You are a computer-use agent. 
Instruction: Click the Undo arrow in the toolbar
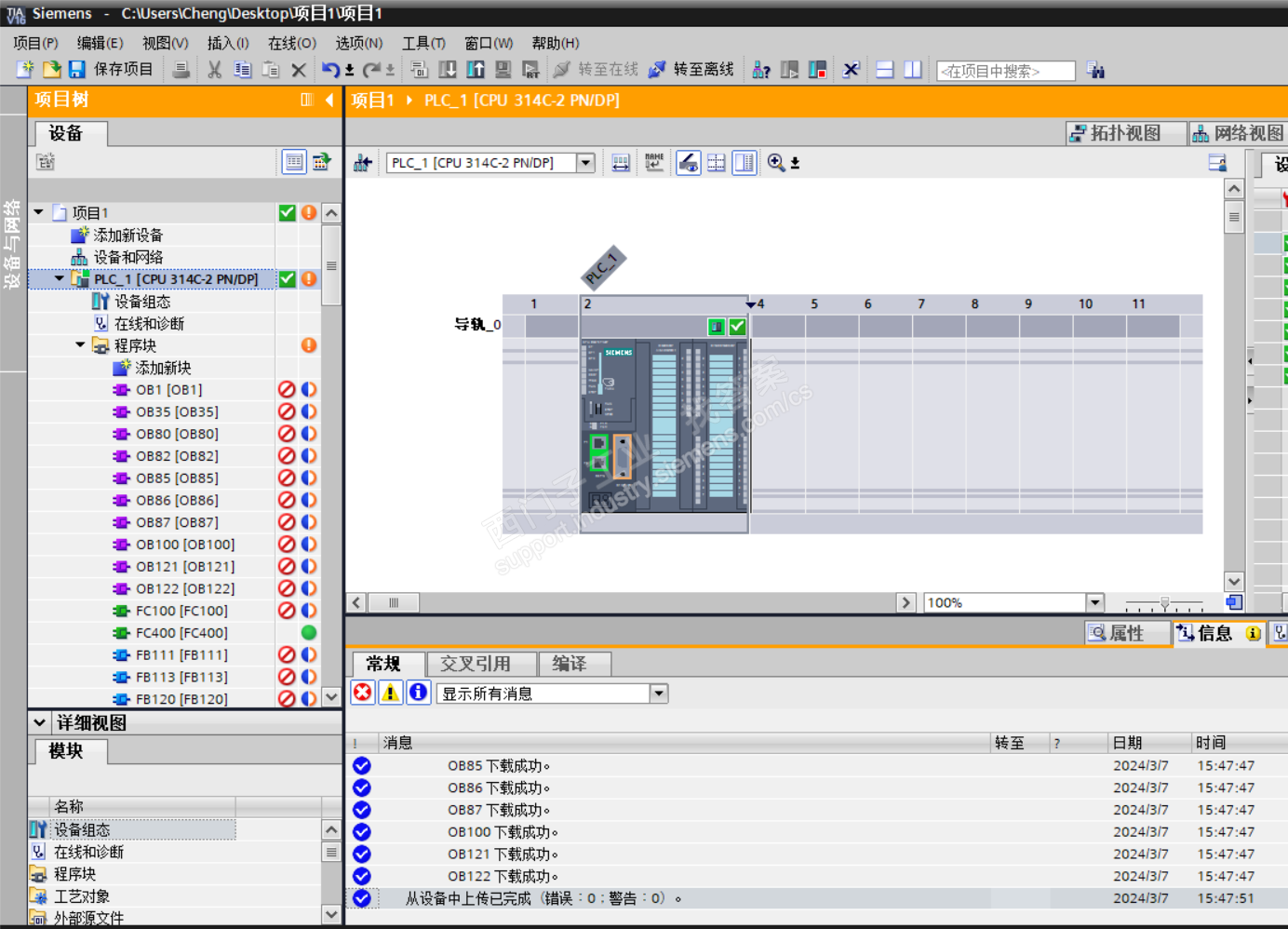click(x=330, y=70)
